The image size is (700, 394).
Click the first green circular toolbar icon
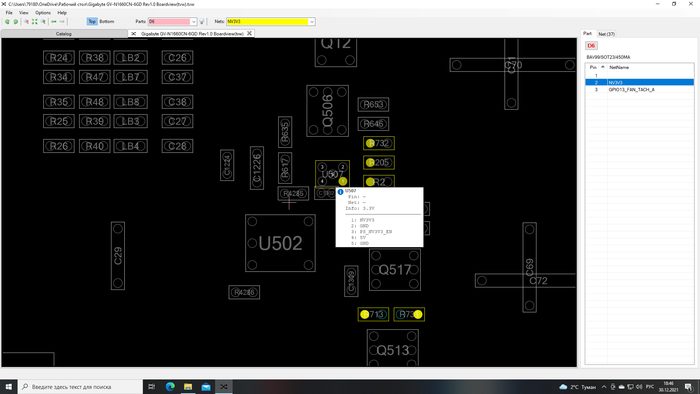point(7,21)
